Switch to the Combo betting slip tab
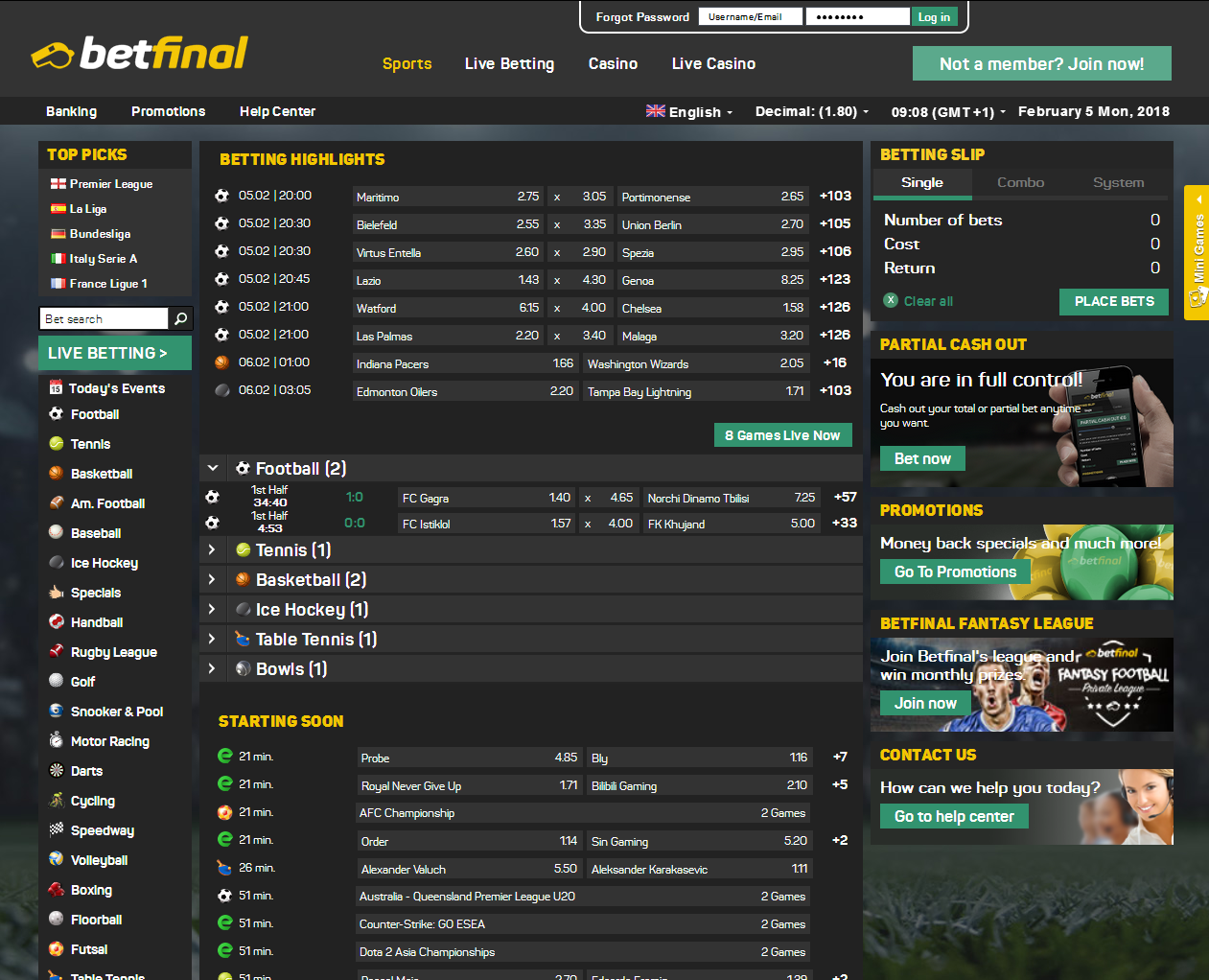 click(1020, 182)
